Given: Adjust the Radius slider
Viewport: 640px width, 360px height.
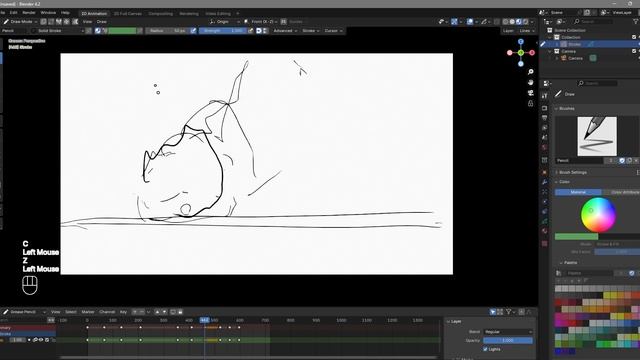Looking at the screenshot, I should pyautogui.click(x=167, y=31).
